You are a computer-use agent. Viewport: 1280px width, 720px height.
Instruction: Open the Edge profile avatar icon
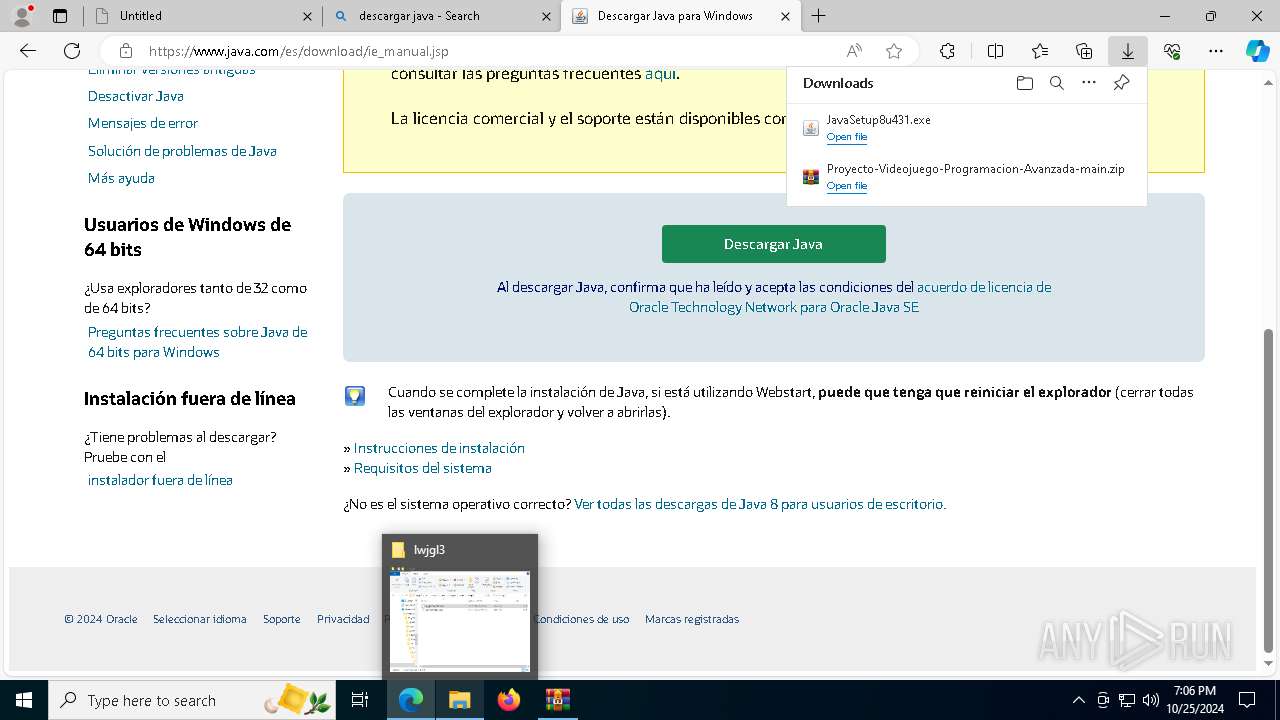(x=21, y=16)
